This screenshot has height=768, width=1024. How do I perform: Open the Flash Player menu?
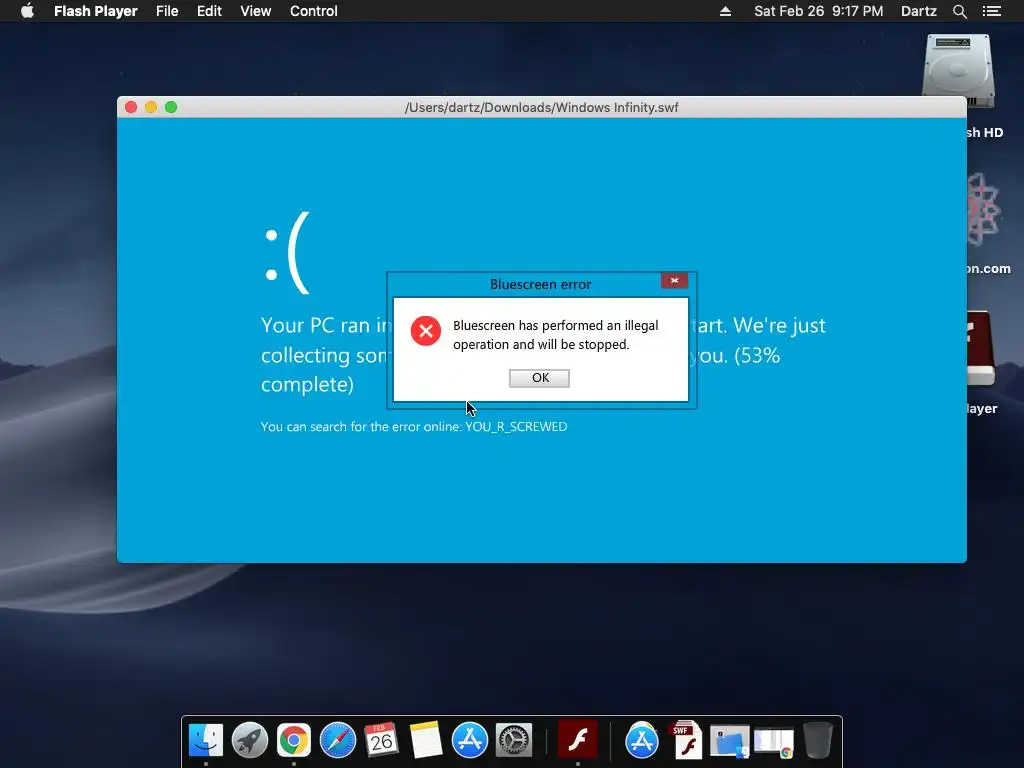tap(96, 11)
